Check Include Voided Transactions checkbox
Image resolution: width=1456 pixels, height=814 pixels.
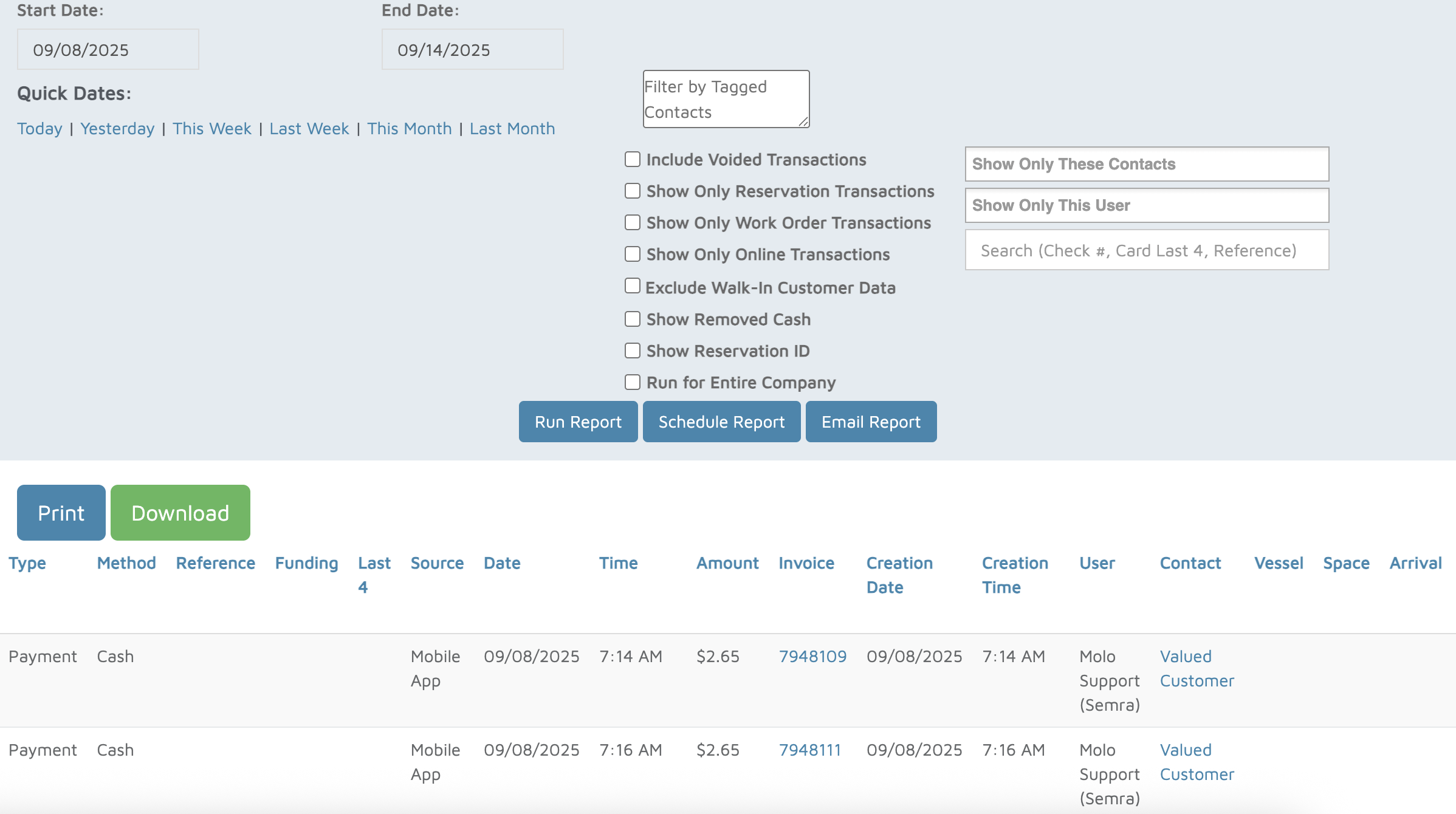coord(633,160)
